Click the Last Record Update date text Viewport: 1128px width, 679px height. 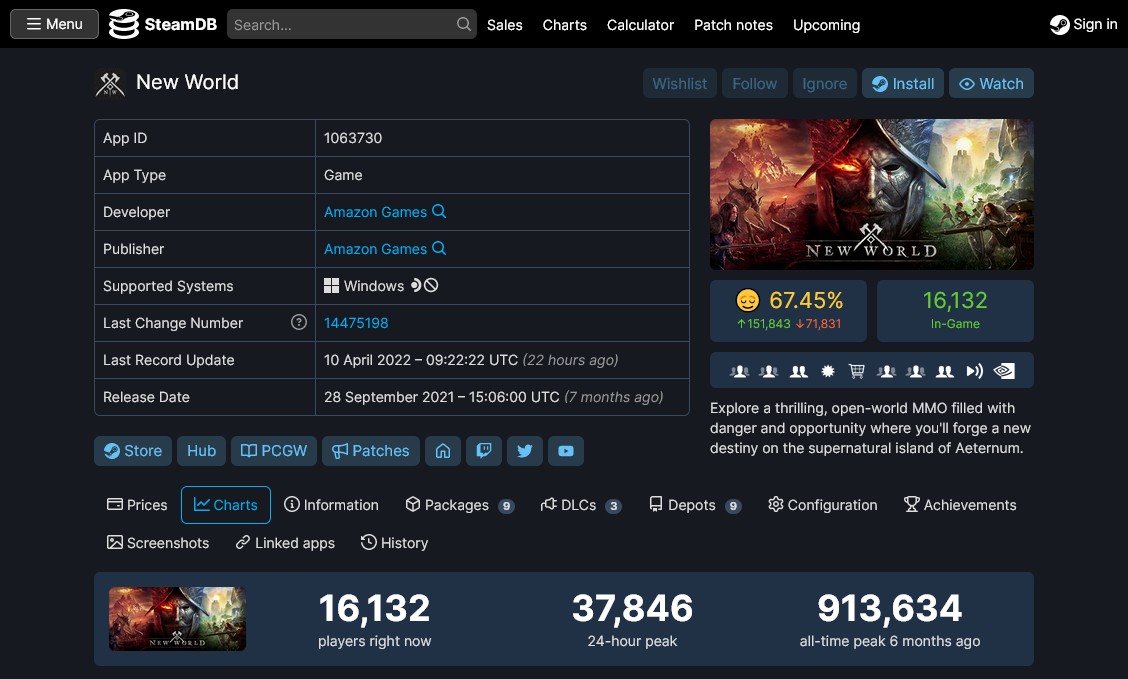click(420, 360)
